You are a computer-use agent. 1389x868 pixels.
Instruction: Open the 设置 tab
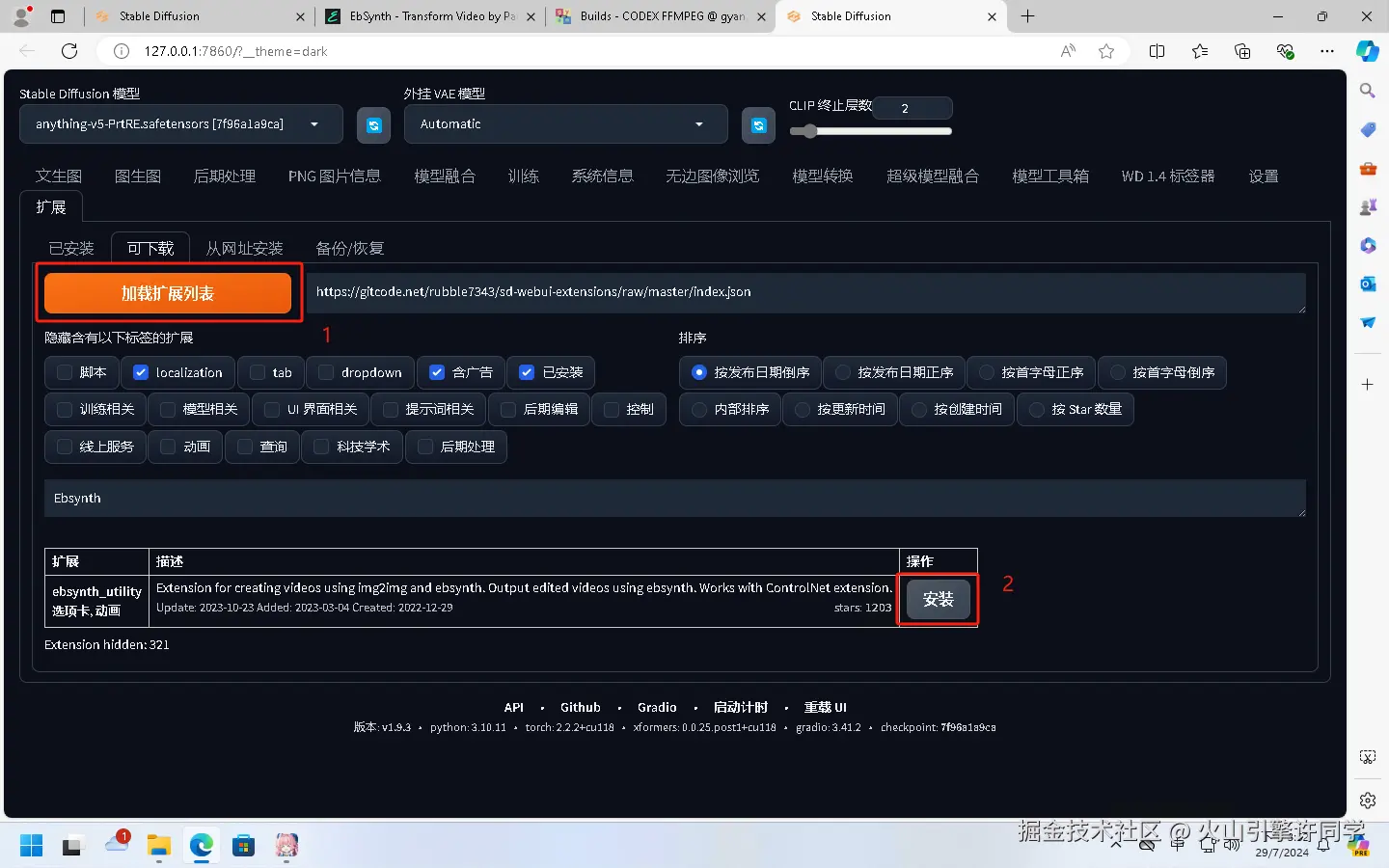(x=1264, y=176)
